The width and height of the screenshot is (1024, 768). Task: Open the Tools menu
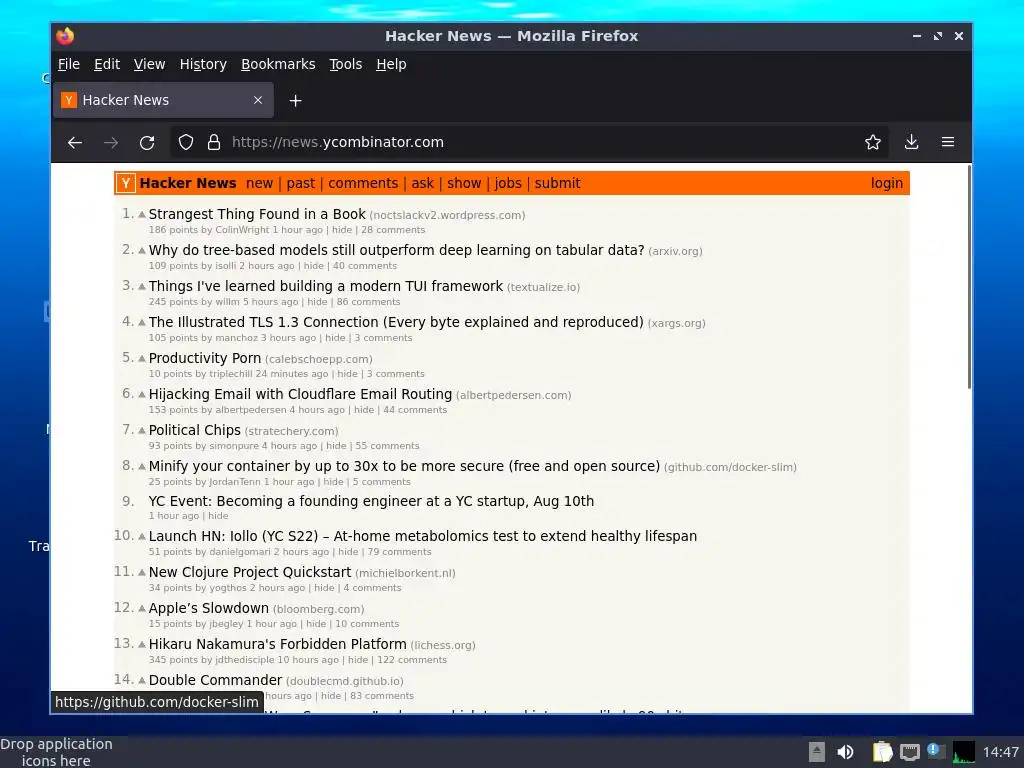[345, 64]
